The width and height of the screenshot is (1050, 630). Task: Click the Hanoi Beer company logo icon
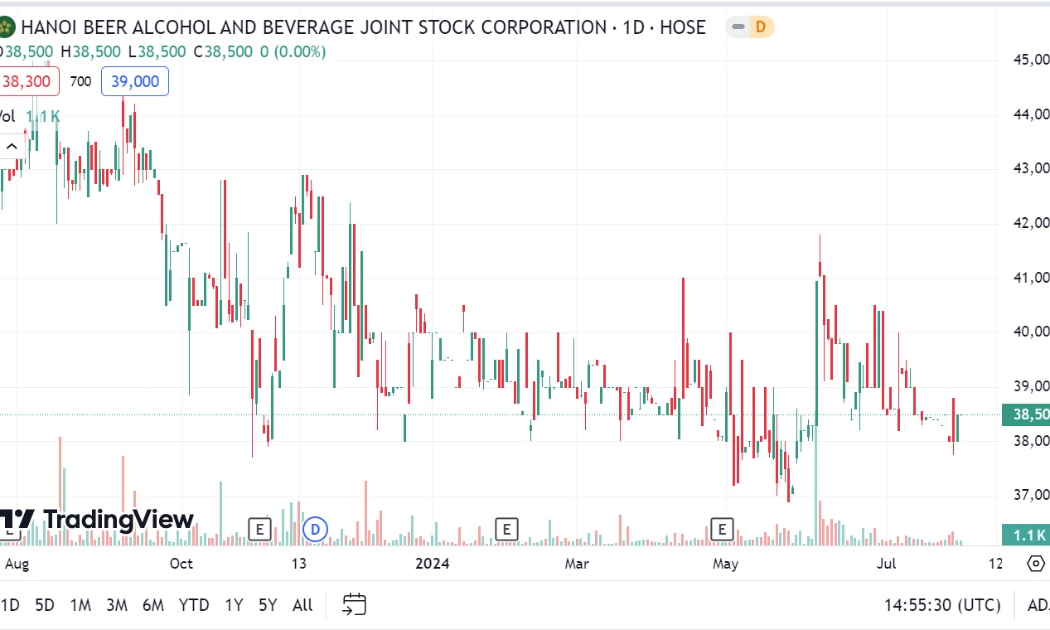tap(5, 27)
